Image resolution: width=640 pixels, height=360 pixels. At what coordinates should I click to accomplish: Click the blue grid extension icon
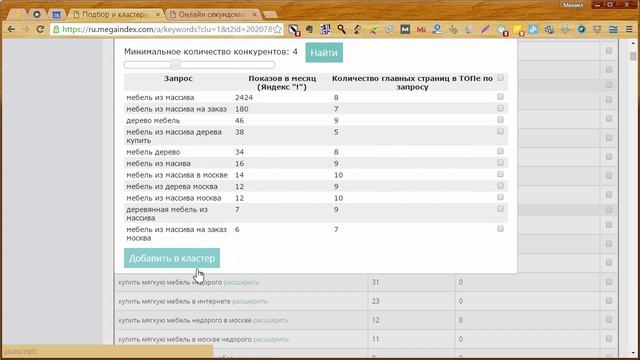(325, 29)
